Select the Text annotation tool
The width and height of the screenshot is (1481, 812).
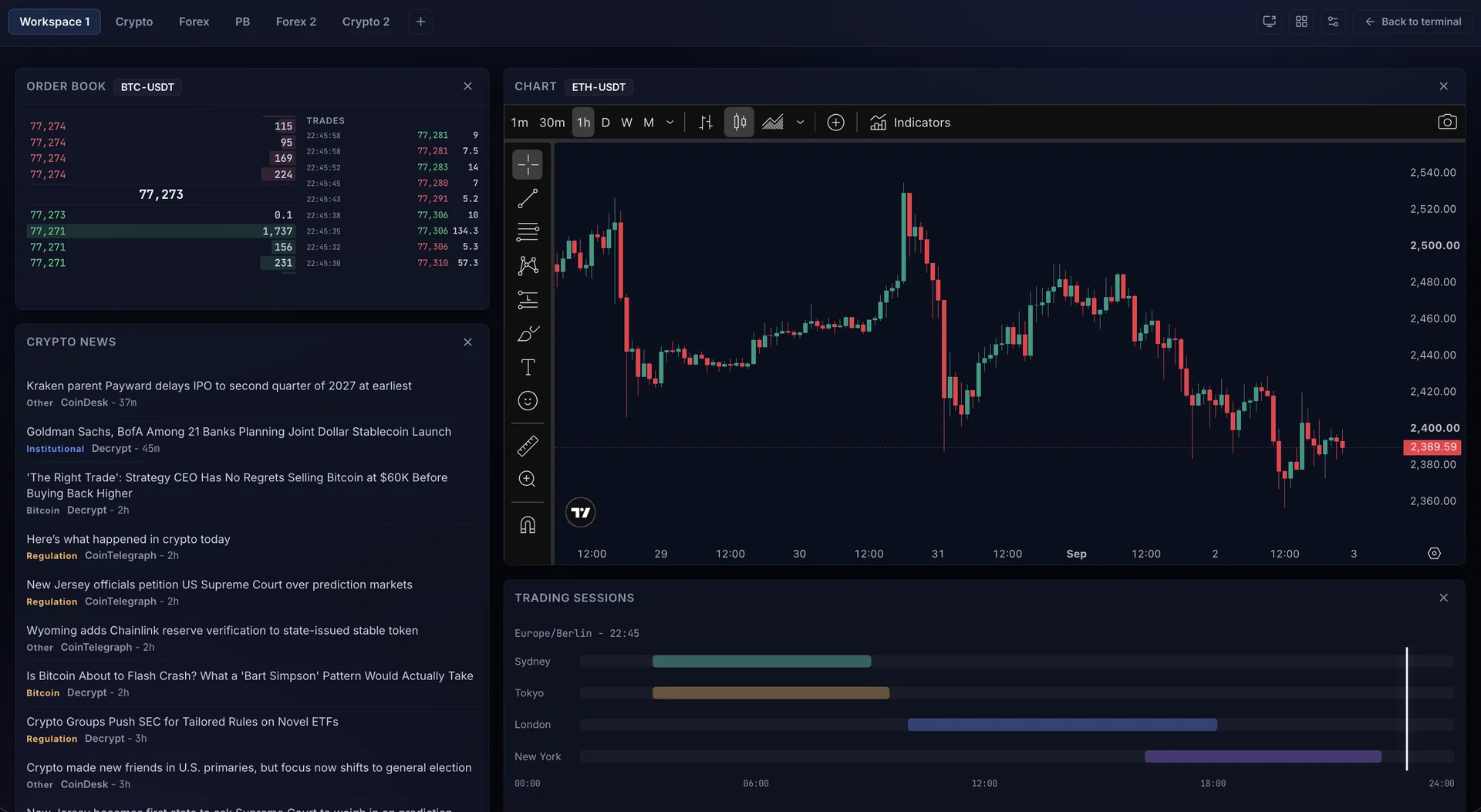pos(528,367)
